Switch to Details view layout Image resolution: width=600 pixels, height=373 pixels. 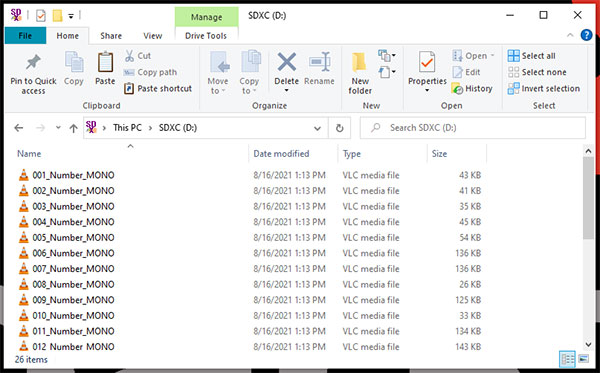tap(567, 359)
